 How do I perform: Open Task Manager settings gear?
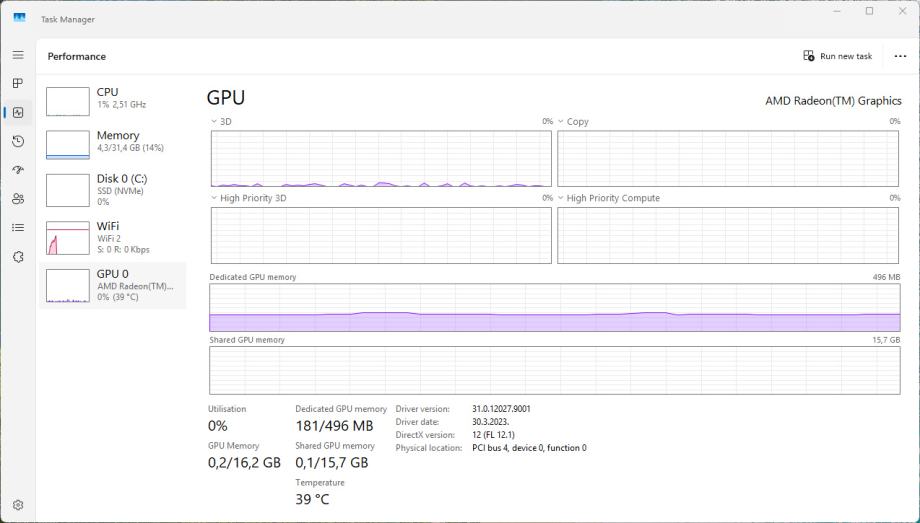coord(18,505)
